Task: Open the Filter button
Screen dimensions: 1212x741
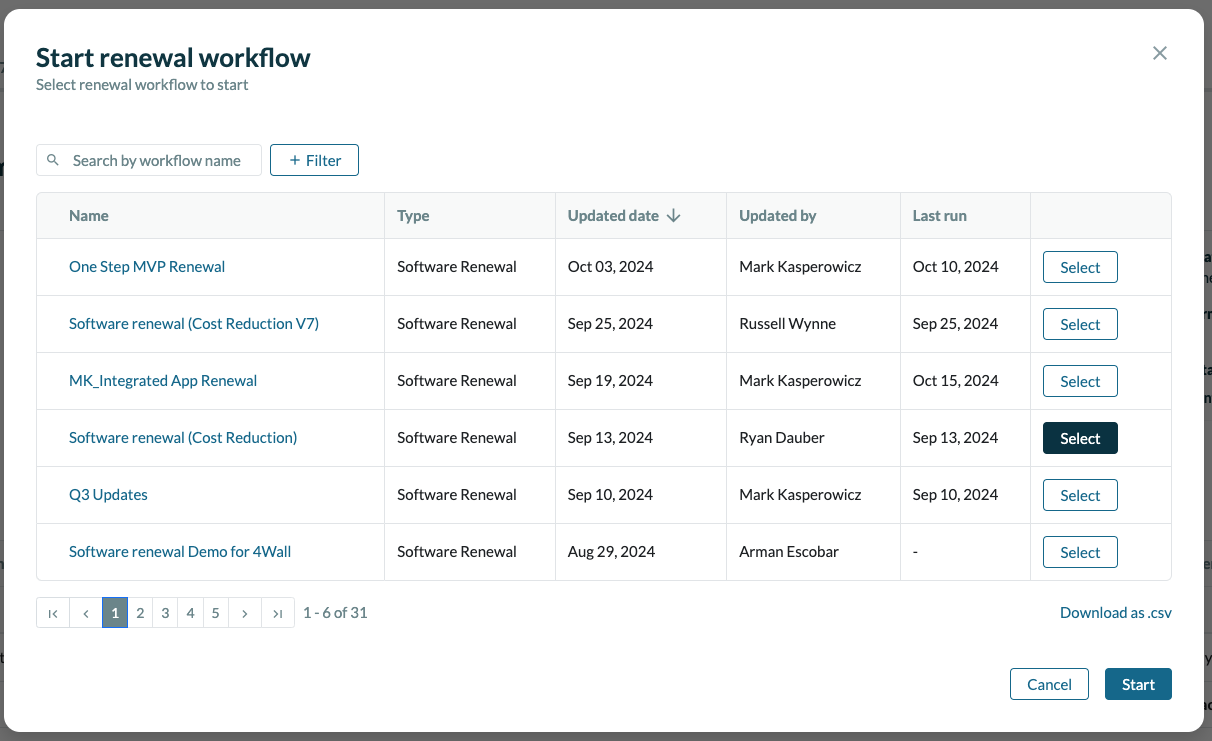Action: point(314,160)
